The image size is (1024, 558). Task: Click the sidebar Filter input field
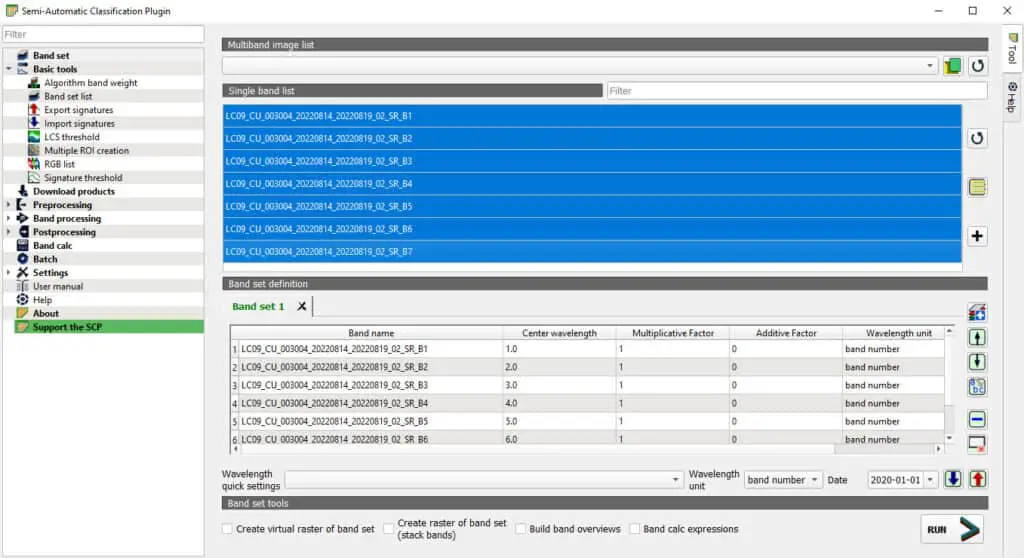[x=103, y=34]
